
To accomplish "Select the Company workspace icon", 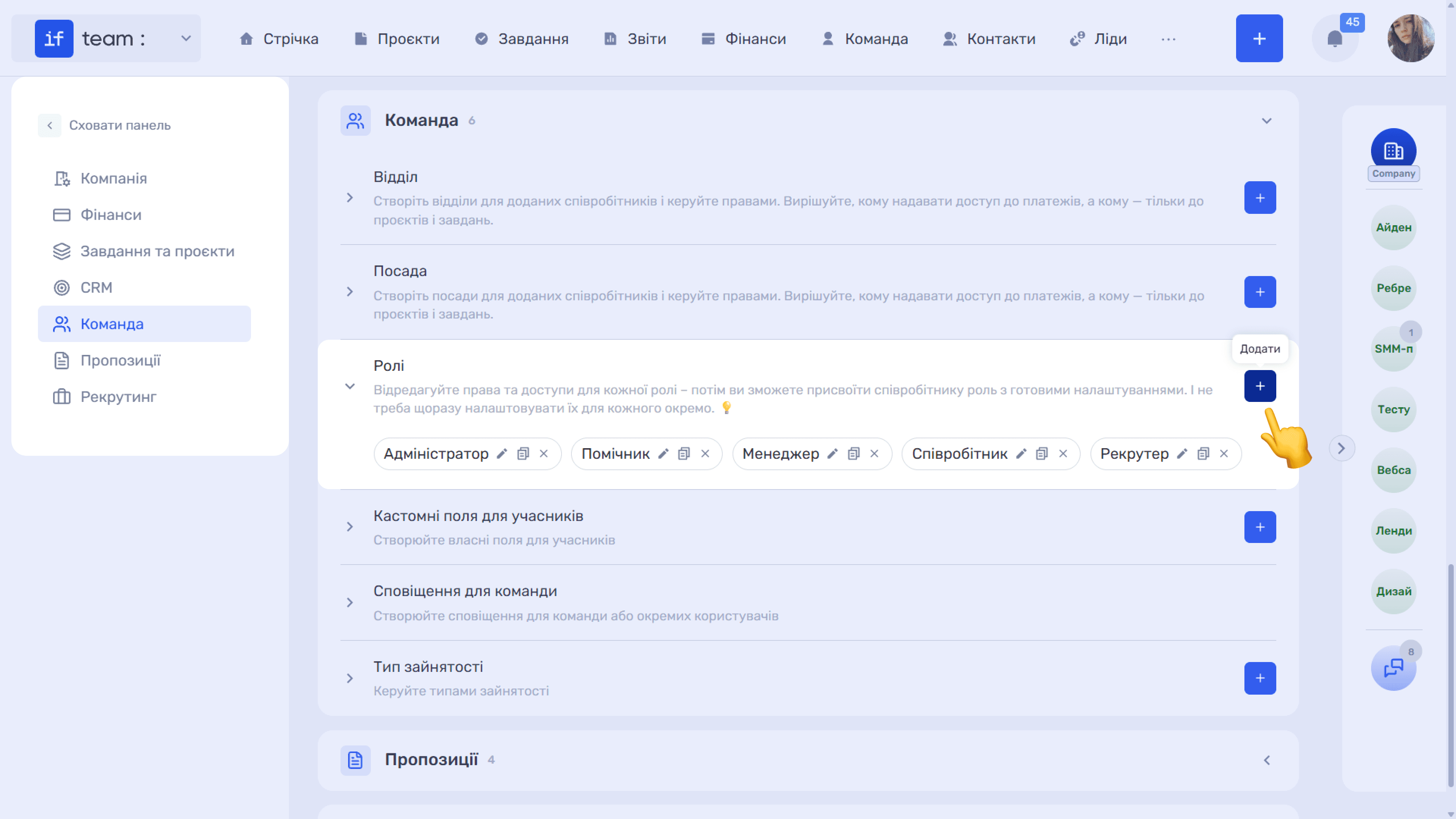I will tap(1393, 152).
